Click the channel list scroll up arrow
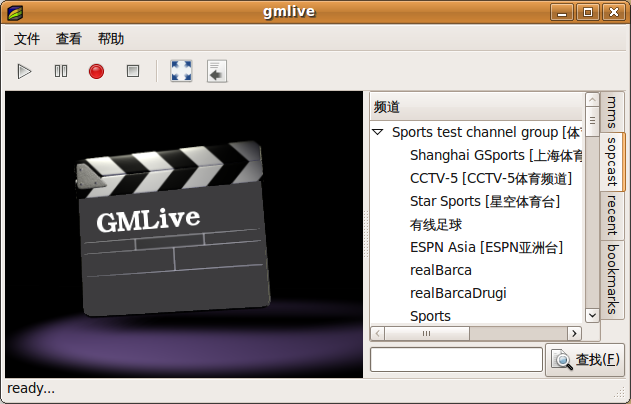Screen dimensions: 631x404 (x=592, y=99)
